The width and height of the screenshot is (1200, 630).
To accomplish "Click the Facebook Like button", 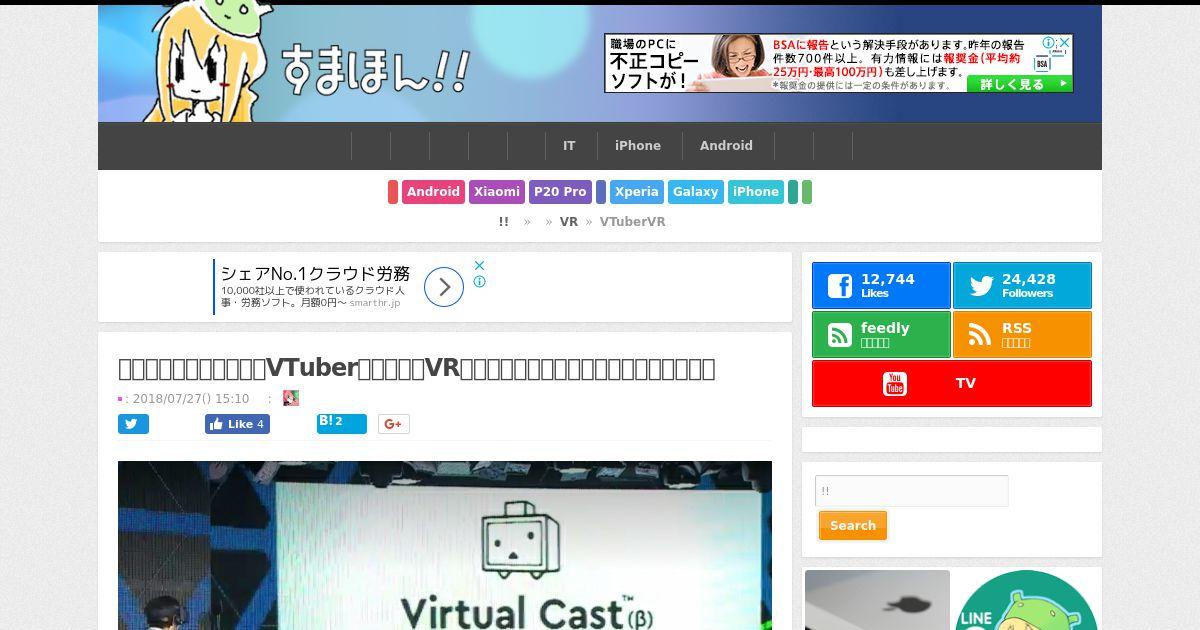I will (x=237, y=424).
